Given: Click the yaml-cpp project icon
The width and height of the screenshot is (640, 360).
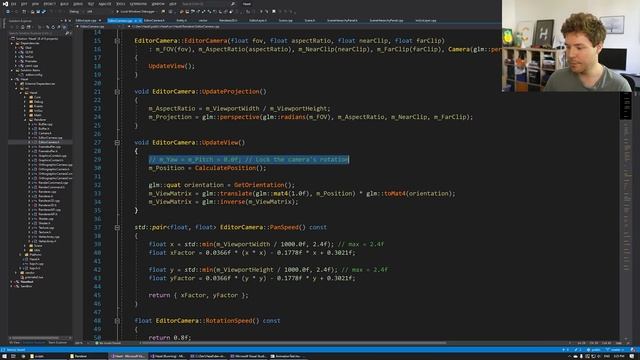Looking at the screenshot, I should pos(21,65).
